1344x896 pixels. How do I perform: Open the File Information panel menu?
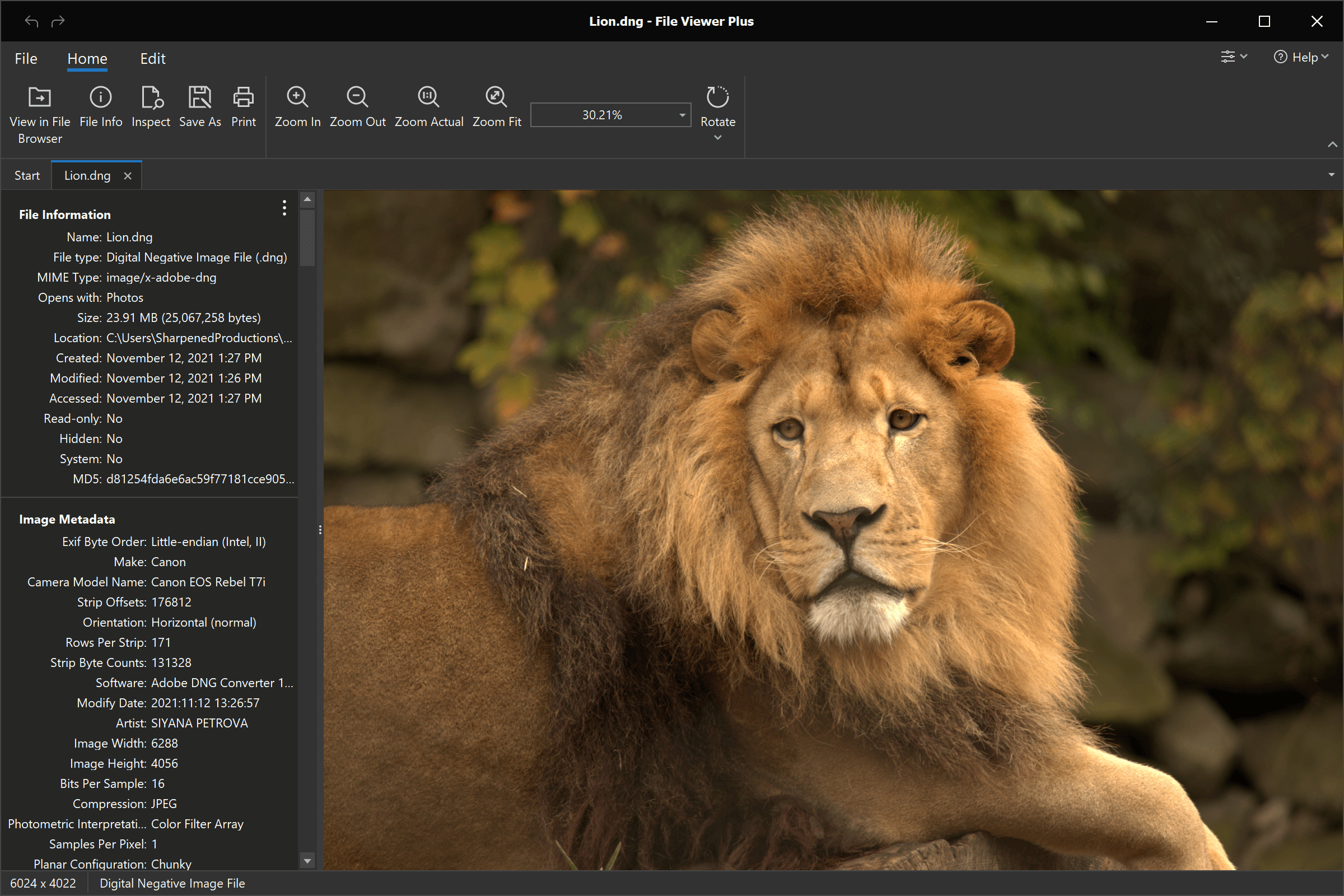click(284, 208)
